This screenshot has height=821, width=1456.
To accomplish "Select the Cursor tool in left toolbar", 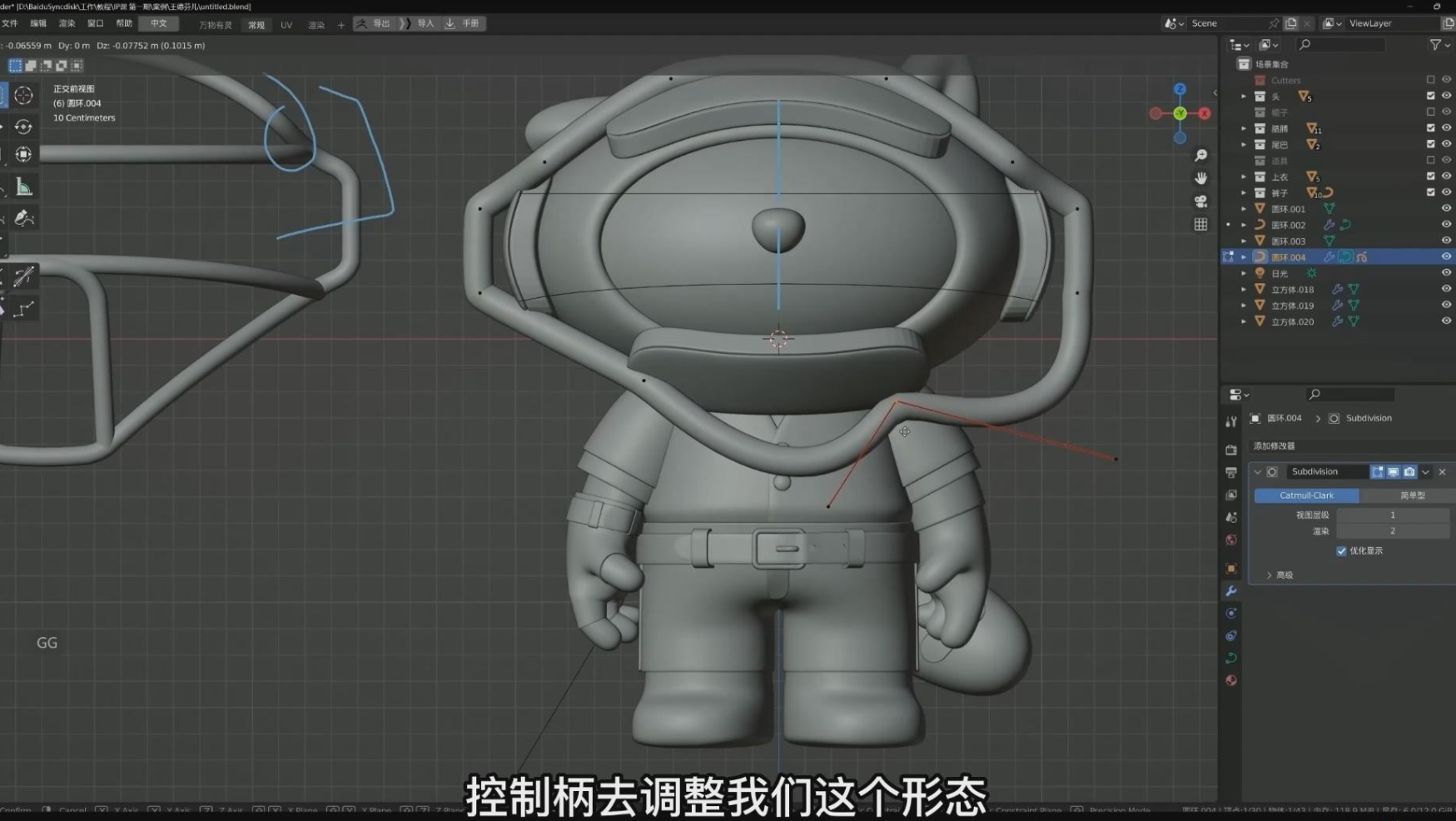I will click(23, 96).
